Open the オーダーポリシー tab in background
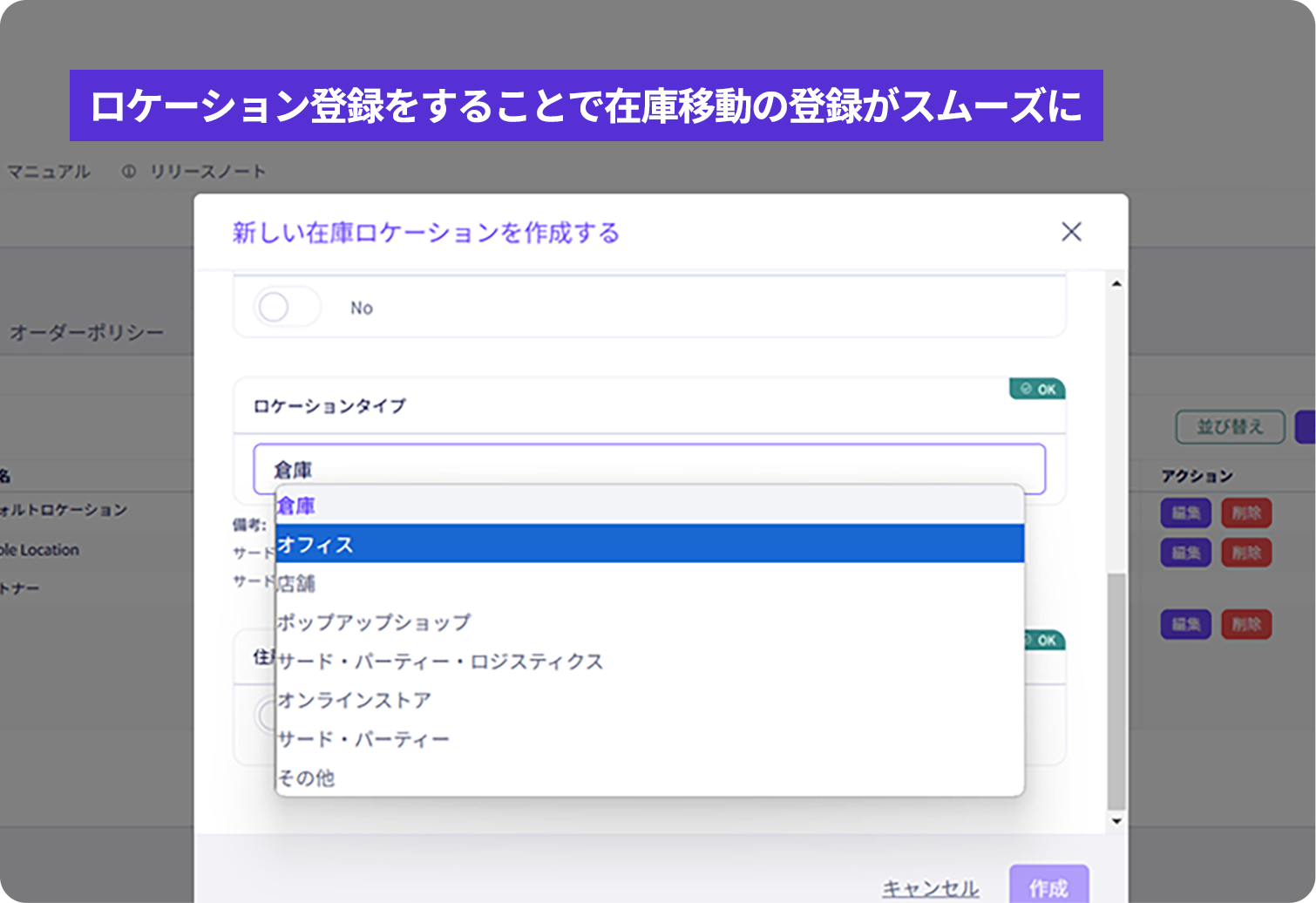 (87, 333)
